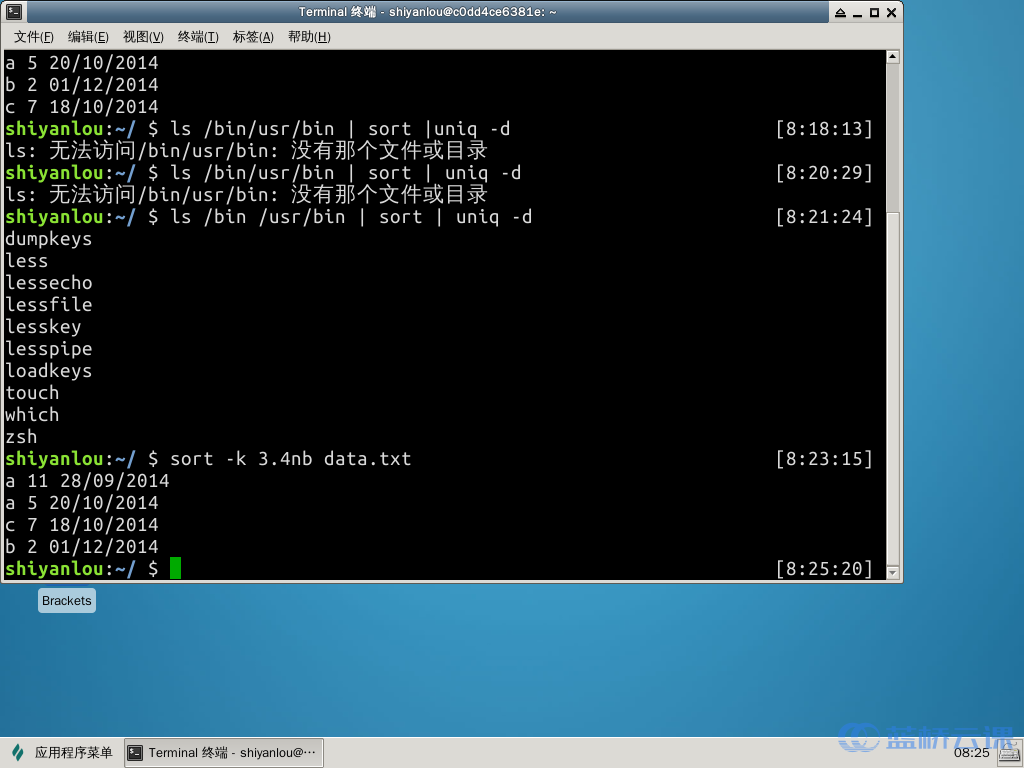Click the Terminal 终端 taskbar button
The image size is (1024, 768).
(x=223, y=752)
